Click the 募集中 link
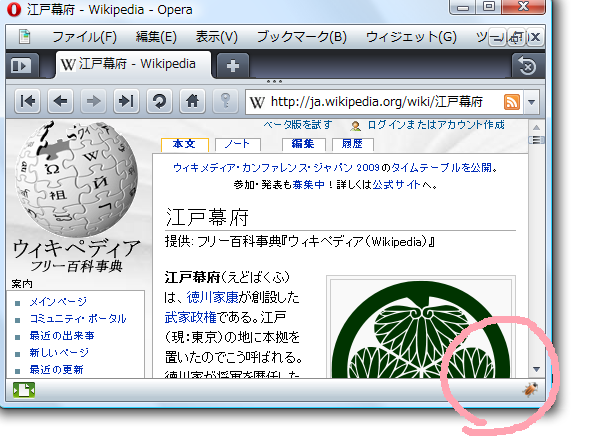The width and height of the screenshot is (592, 448). pyautogui.click(x=308, y=185)
